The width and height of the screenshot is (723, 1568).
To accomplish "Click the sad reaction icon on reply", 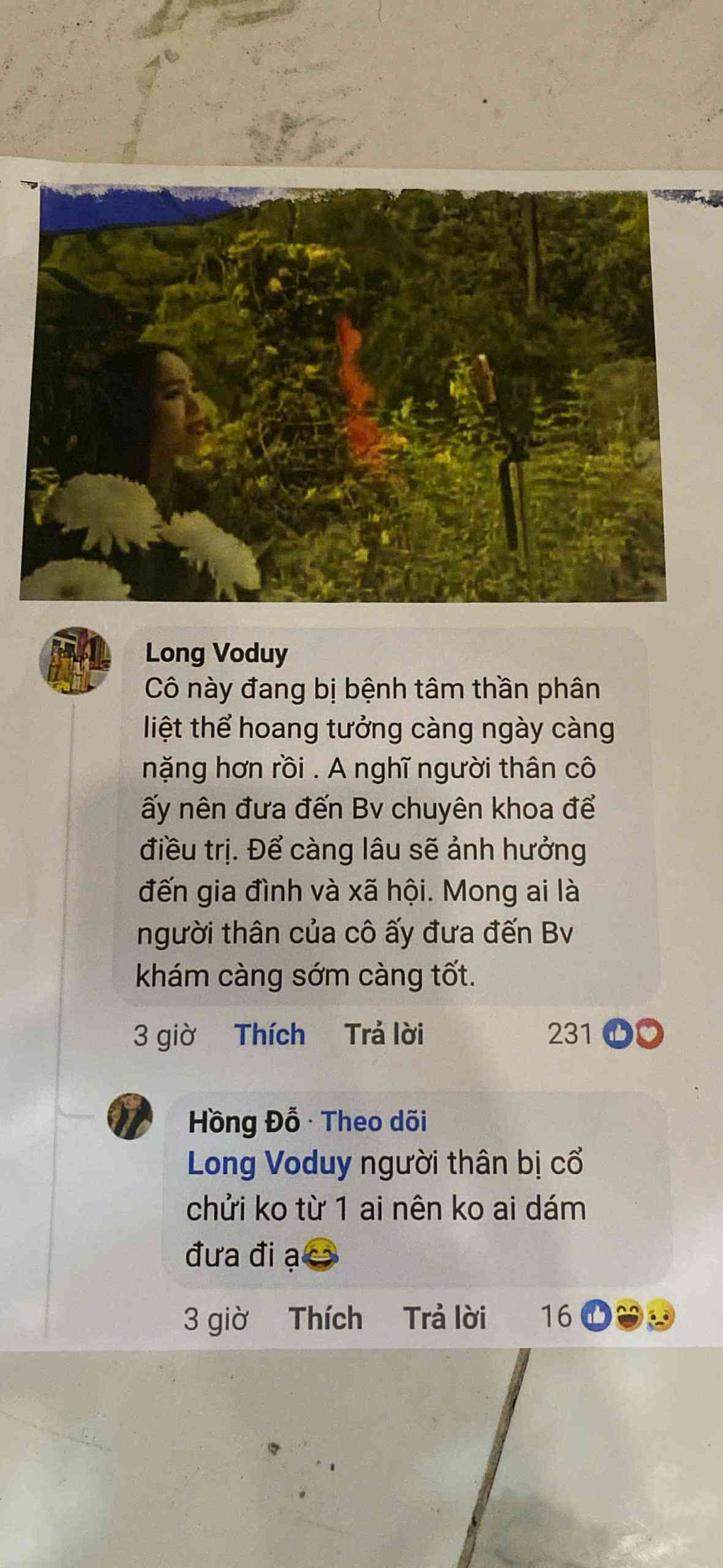I will [x=659, y=1316].
